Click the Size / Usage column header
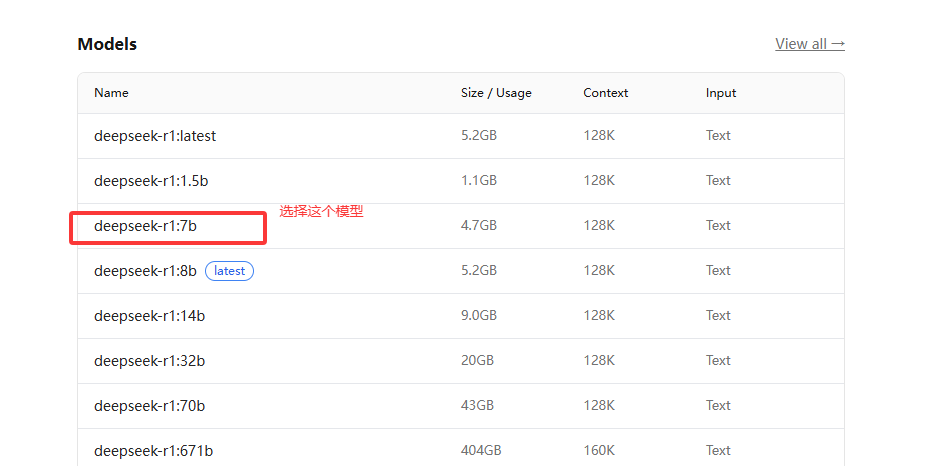Screen dimensions: 942x466 coord(496,93)
